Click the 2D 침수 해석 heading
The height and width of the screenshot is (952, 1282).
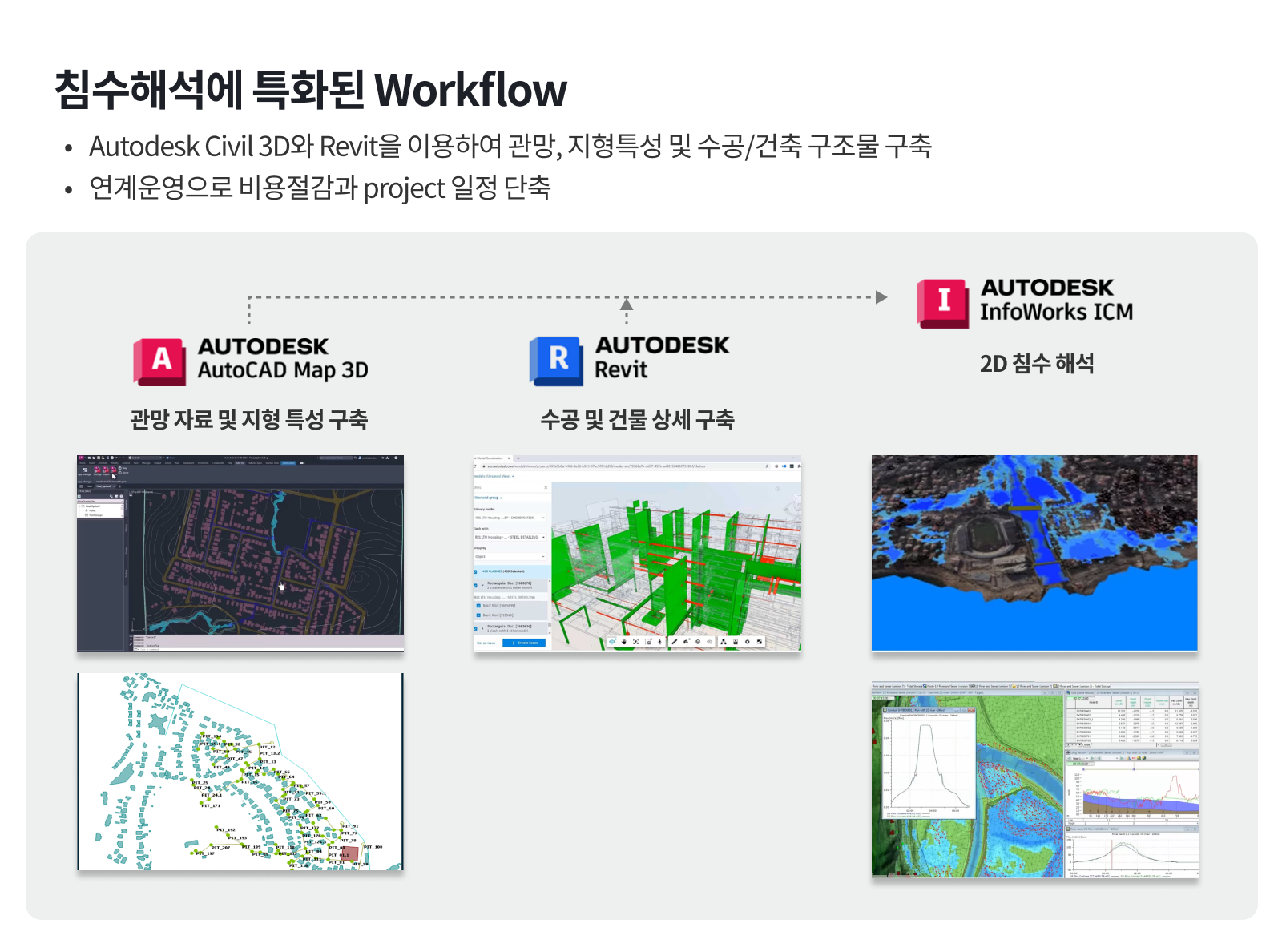1037,363
